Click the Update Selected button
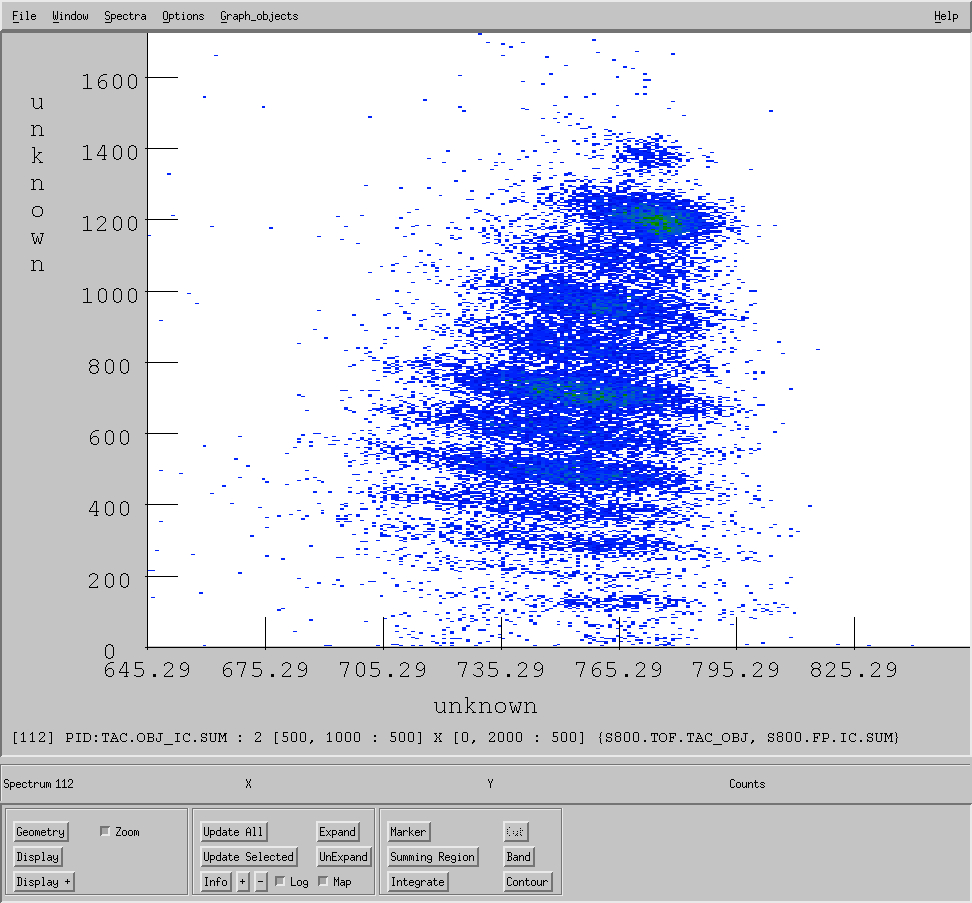The image size is (972, 903). [x=248, y=857]
